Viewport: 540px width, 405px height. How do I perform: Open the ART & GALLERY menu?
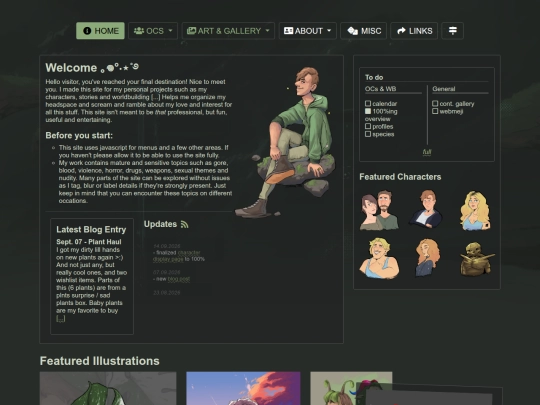tap(228, 31)
